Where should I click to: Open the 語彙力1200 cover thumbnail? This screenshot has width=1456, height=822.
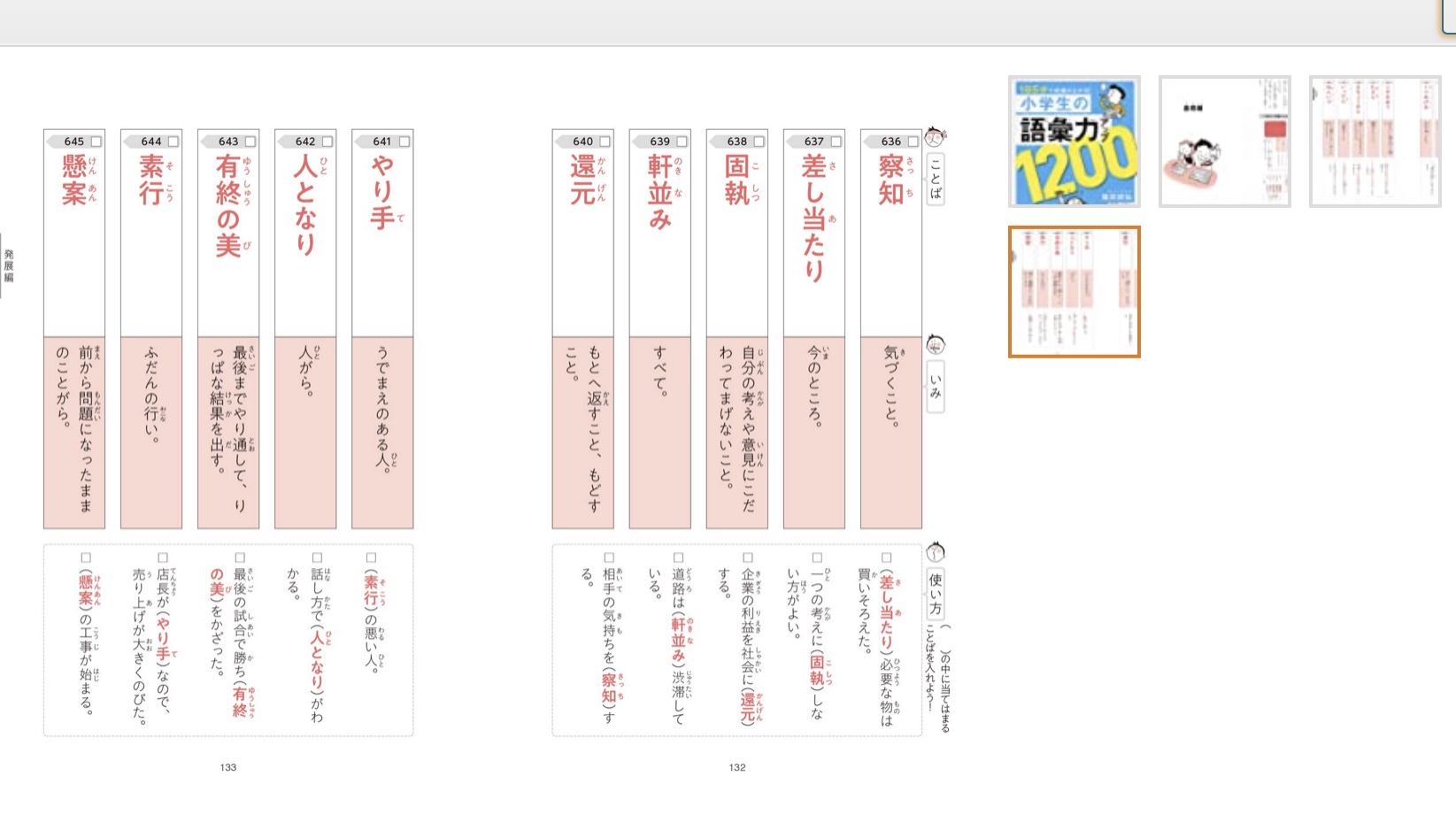point(1074,142)
